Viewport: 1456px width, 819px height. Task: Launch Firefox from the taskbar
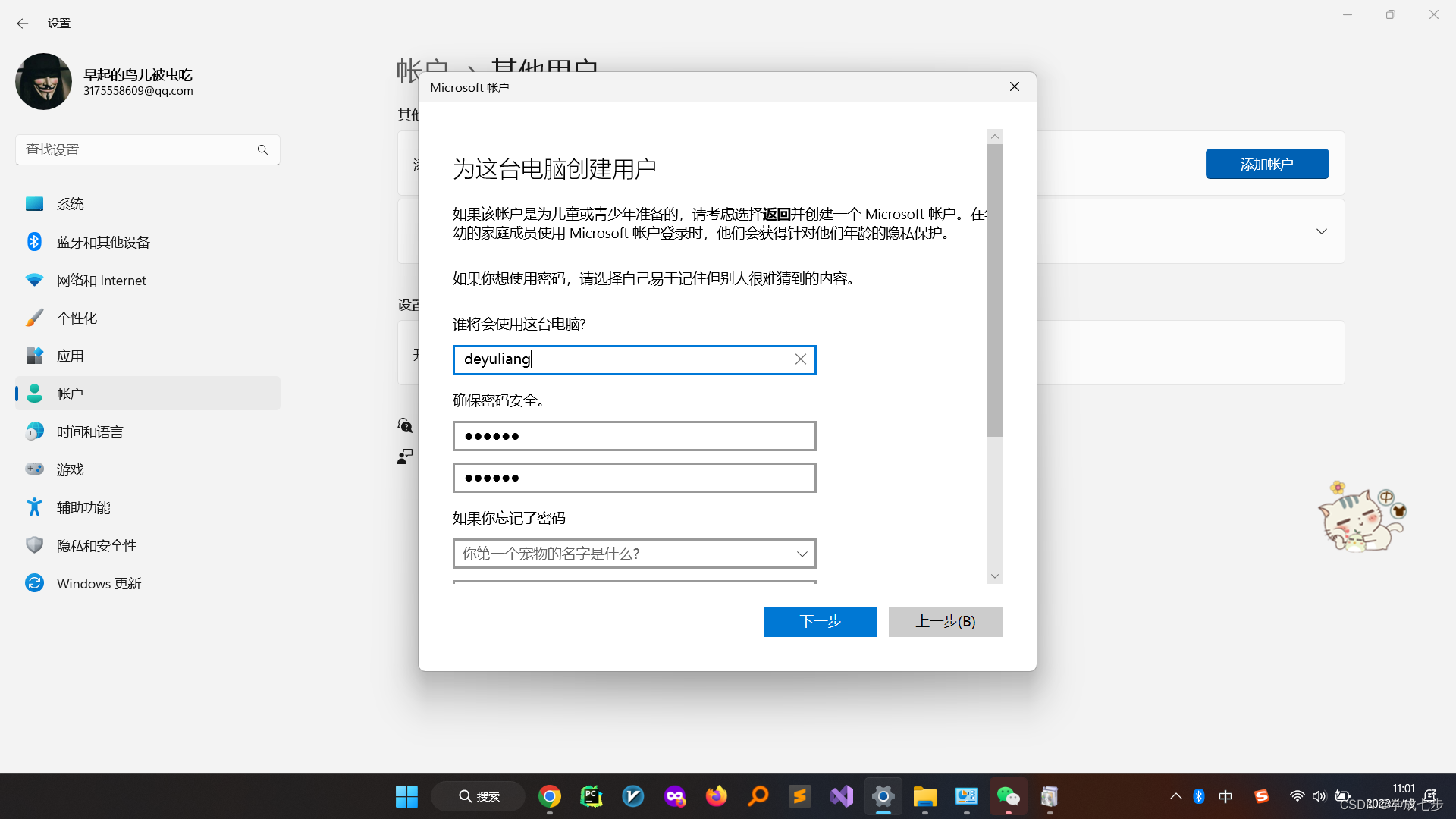(x=716, y=796)
